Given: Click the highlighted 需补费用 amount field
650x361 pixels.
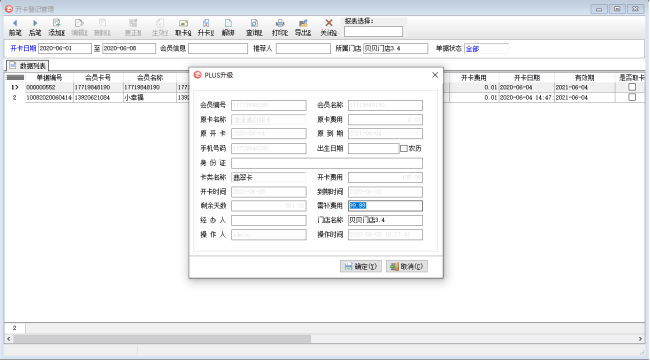Looking at the screenshot, I should pos(385,206).
